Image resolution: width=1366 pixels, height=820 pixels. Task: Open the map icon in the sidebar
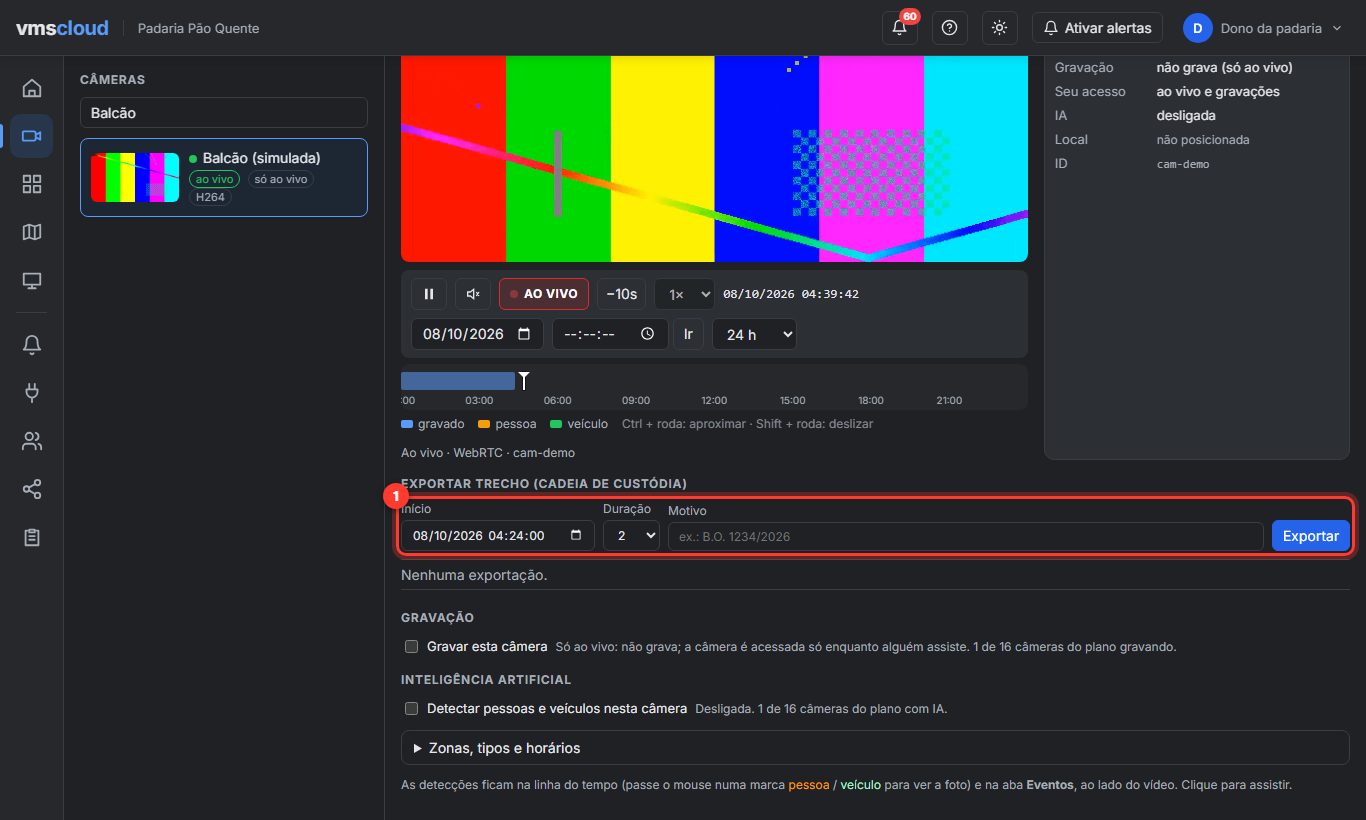point(32,232)
